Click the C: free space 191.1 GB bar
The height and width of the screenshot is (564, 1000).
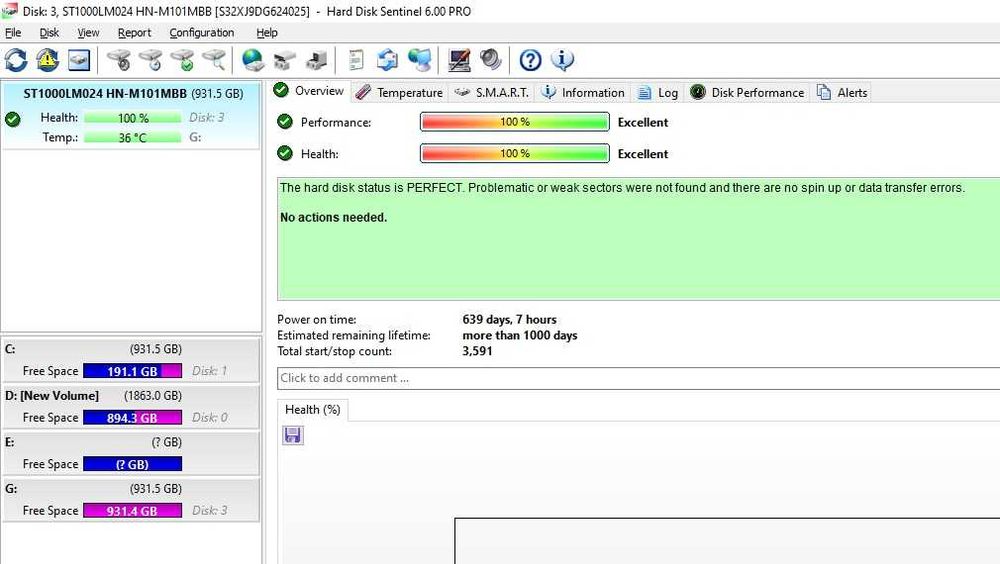tap(133, 371)
